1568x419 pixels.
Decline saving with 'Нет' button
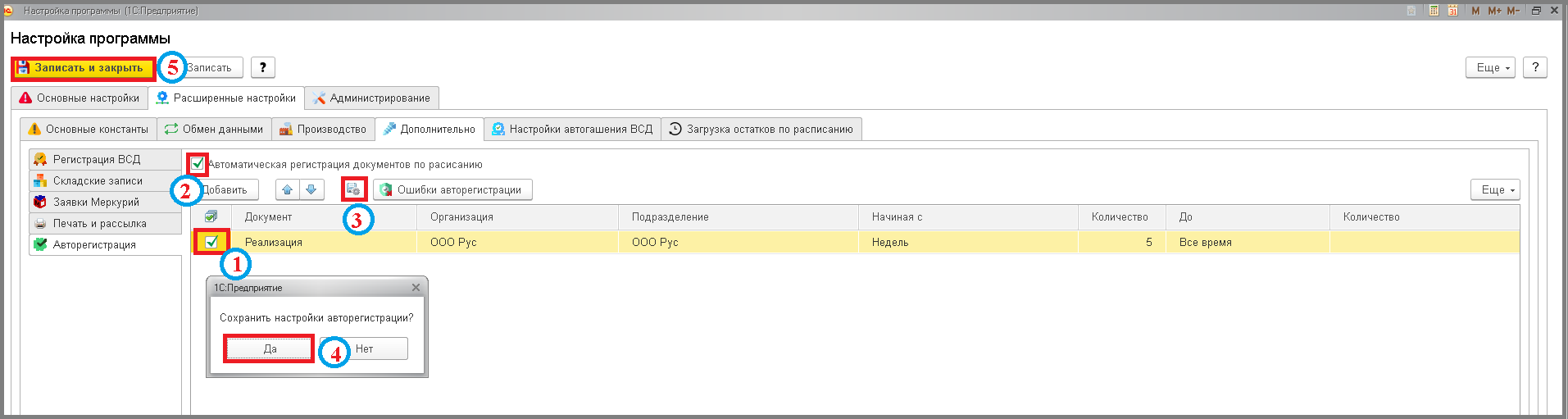pyautogui.click(x=365, y=348)
